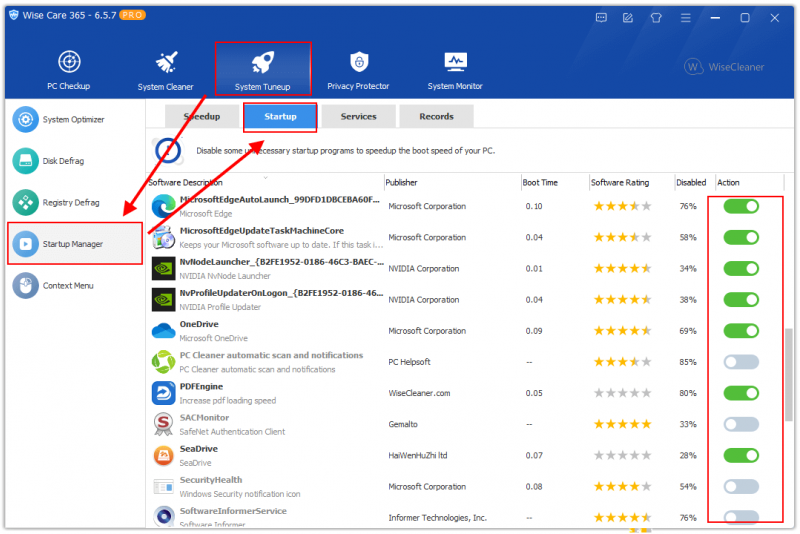800x534 pixels.
Task: Enable PC Cleaner automatic scan startup toggle
Action: pyautogui.click(x=741, y=362)
